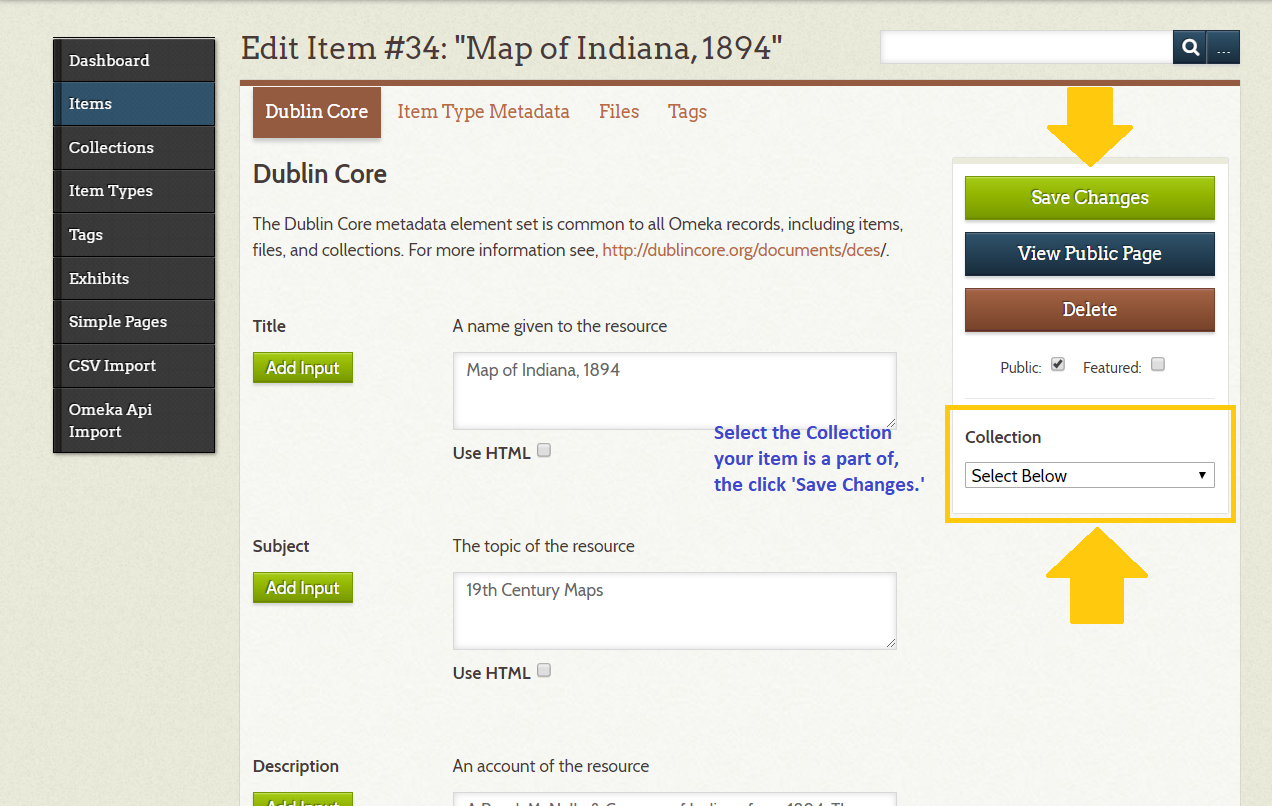Uncheck the Public checkbox
This screenshot has height=806, width=1272.
[x=1058, y=365]
